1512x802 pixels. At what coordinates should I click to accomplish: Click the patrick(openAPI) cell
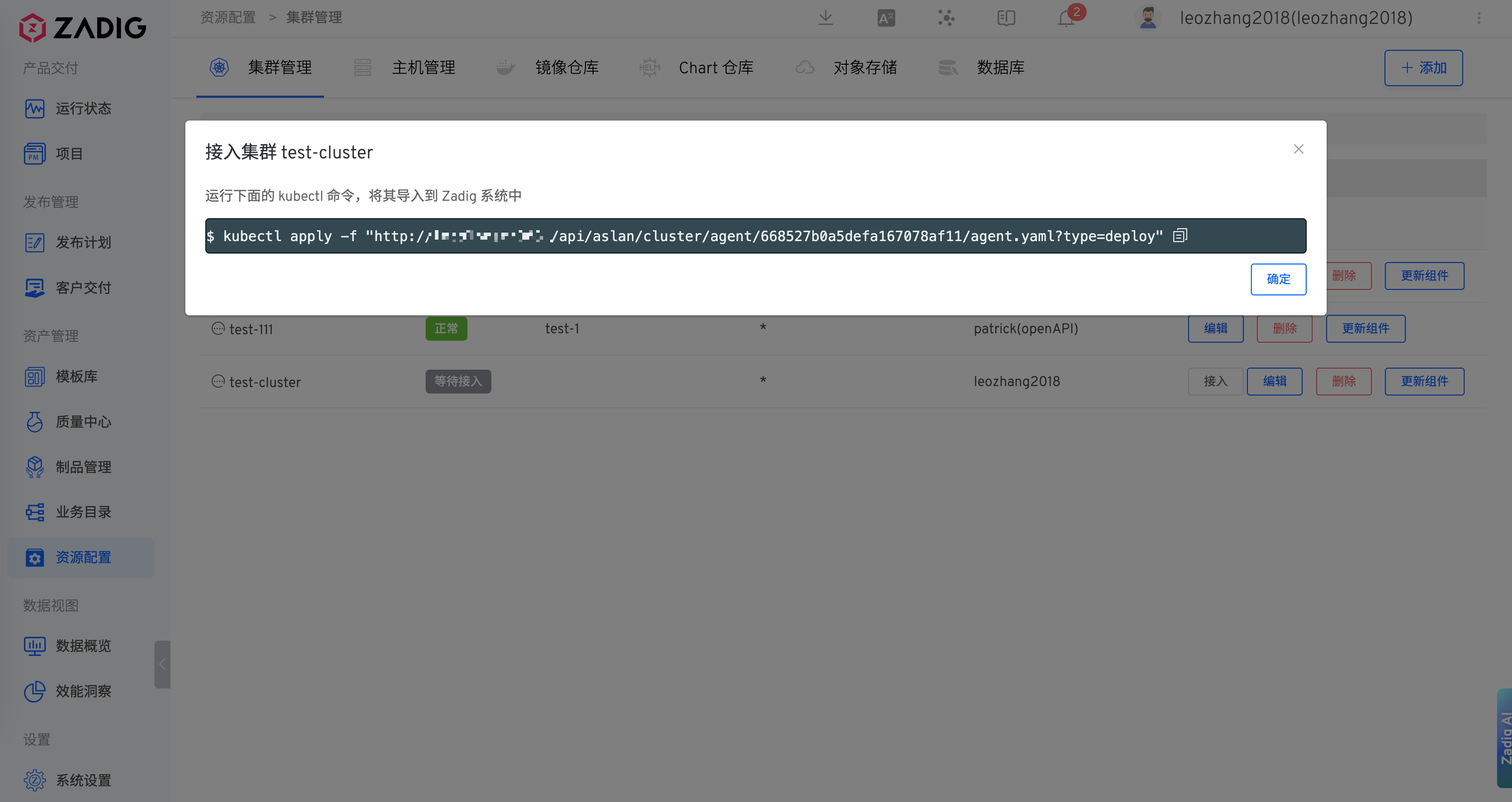pyautogui.click(x=1026, y=329)
